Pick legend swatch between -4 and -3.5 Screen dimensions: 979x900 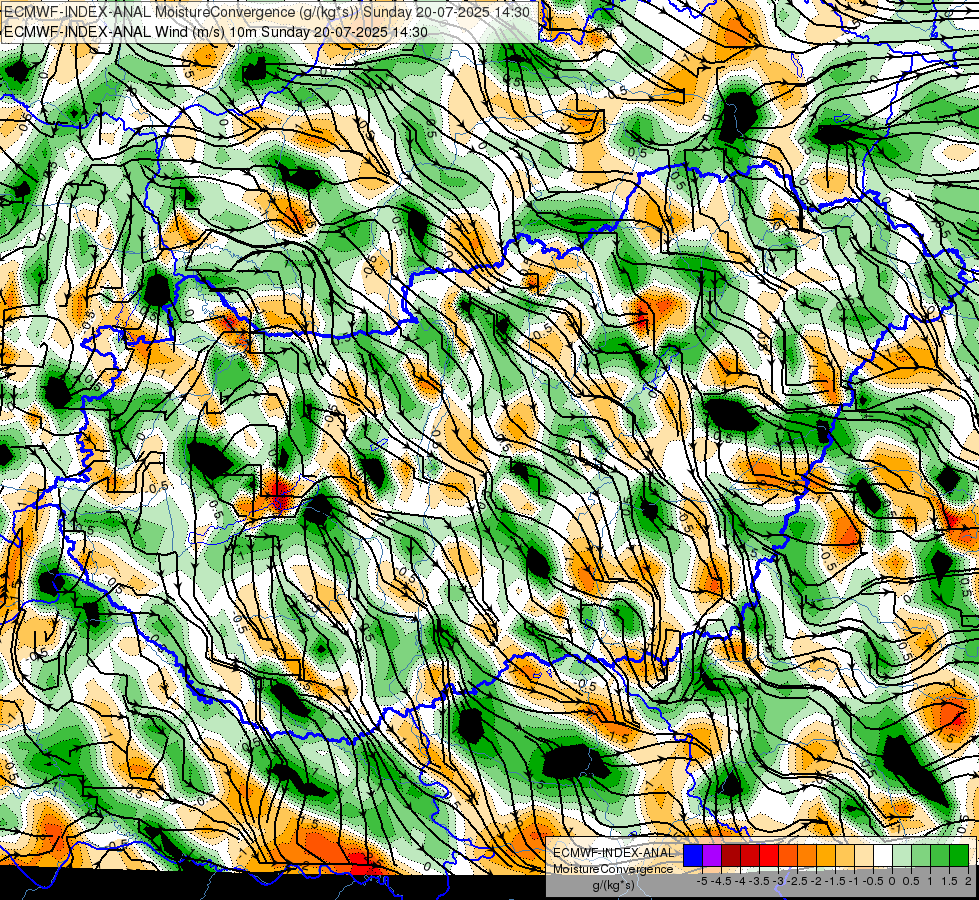pyautogui.click(x=750, y=856)
